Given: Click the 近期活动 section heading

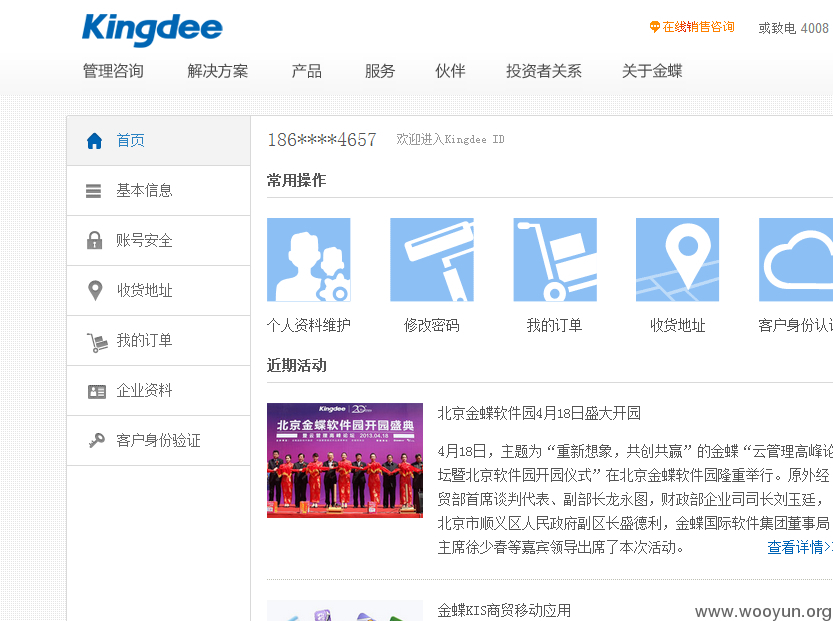Looking at the screenshot, I should 296,365.
